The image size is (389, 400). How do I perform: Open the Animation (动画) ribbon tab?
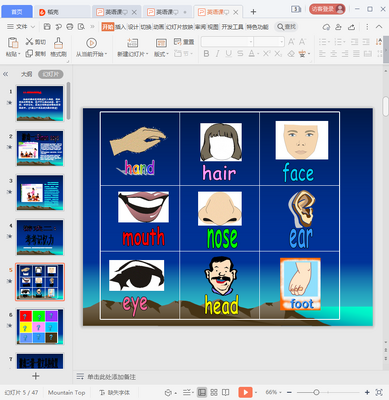[x=159, y=27]
